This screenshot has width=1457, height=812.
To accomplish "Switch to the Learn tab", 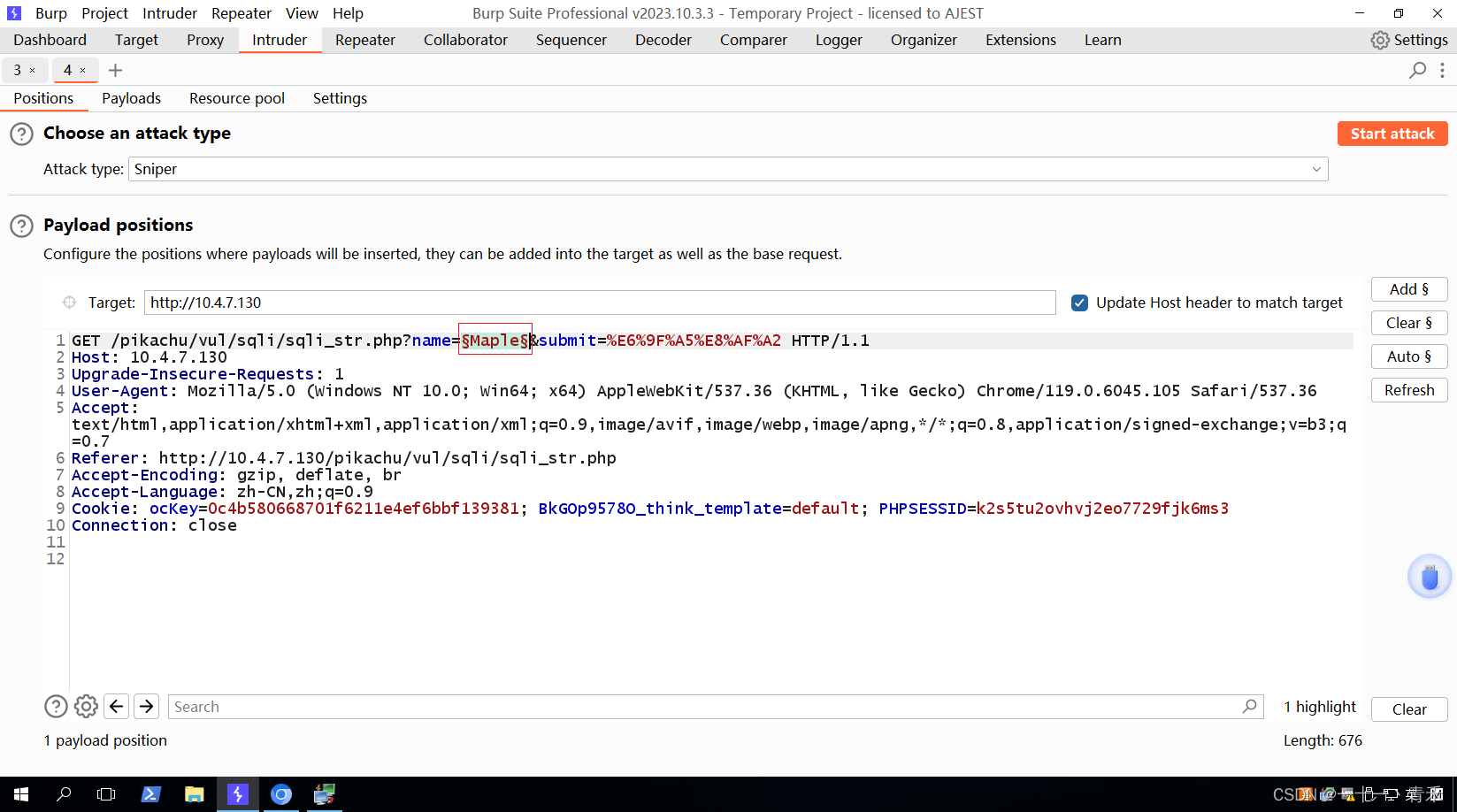I will pyautogui.click(x=1103, y=40).
